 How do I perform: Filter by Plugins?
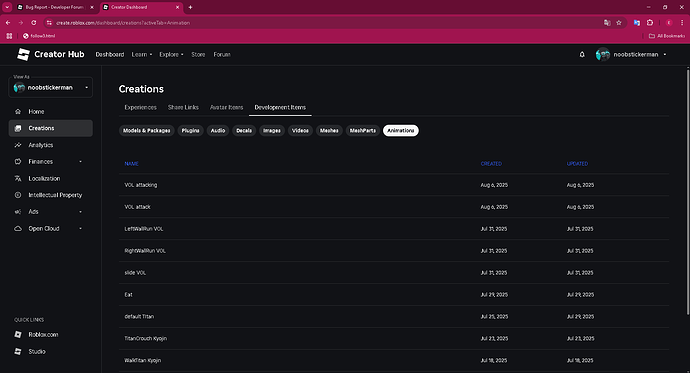pos(191,131)
